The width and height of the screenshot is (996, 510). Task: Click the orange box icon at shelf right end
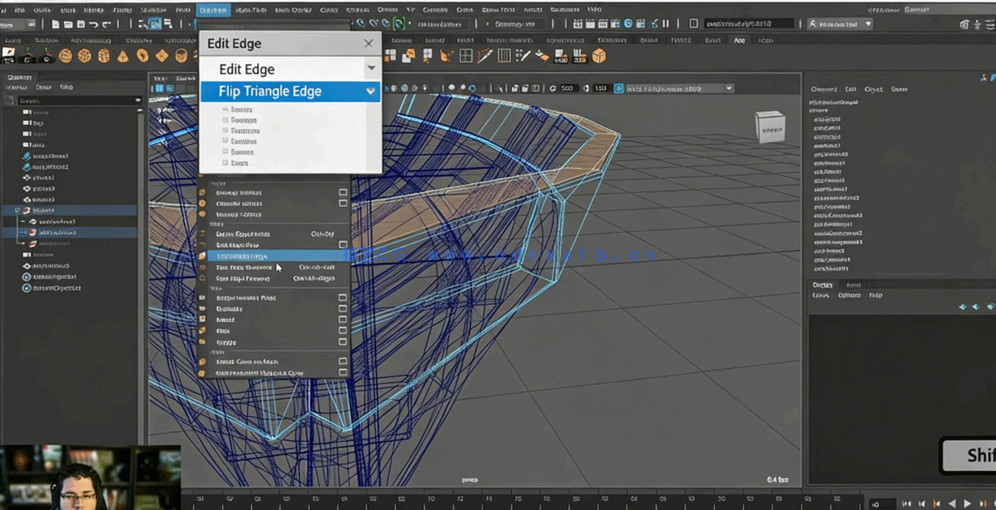[x=599, y=56]
